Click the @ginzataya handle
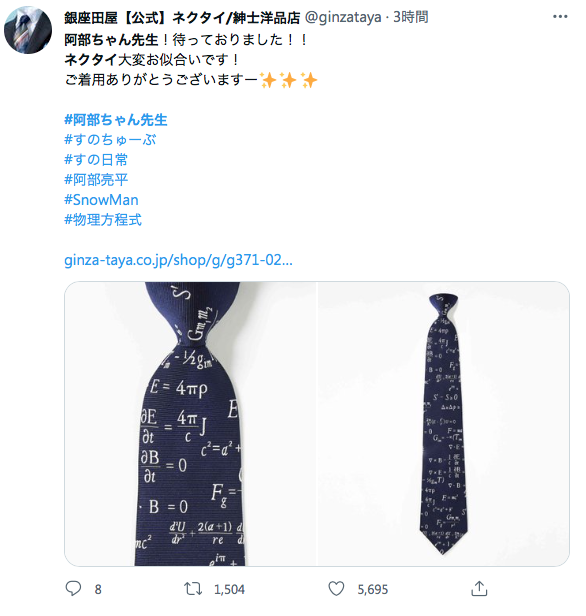The image size is (586, 616). 343,17
